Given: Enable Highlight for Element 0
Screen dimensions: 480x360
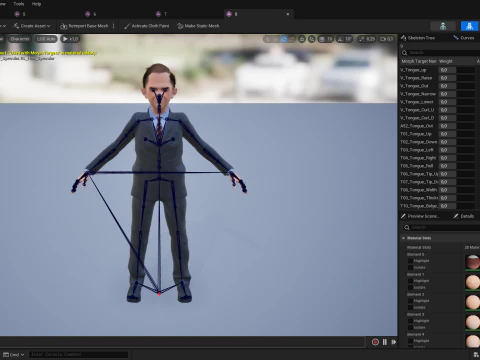Looking at the screenshot, I should click(410, 261).
